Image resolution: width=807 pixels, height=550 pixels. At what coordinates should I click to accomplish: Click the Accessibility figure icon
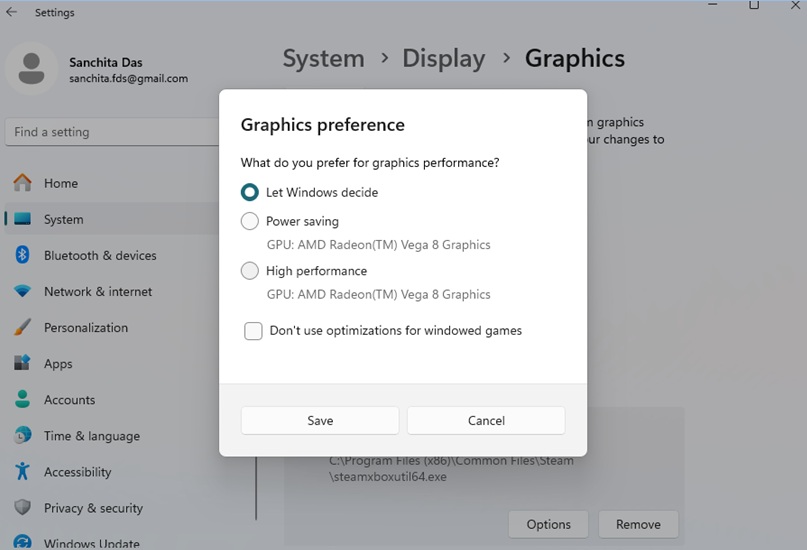[22, 471]
